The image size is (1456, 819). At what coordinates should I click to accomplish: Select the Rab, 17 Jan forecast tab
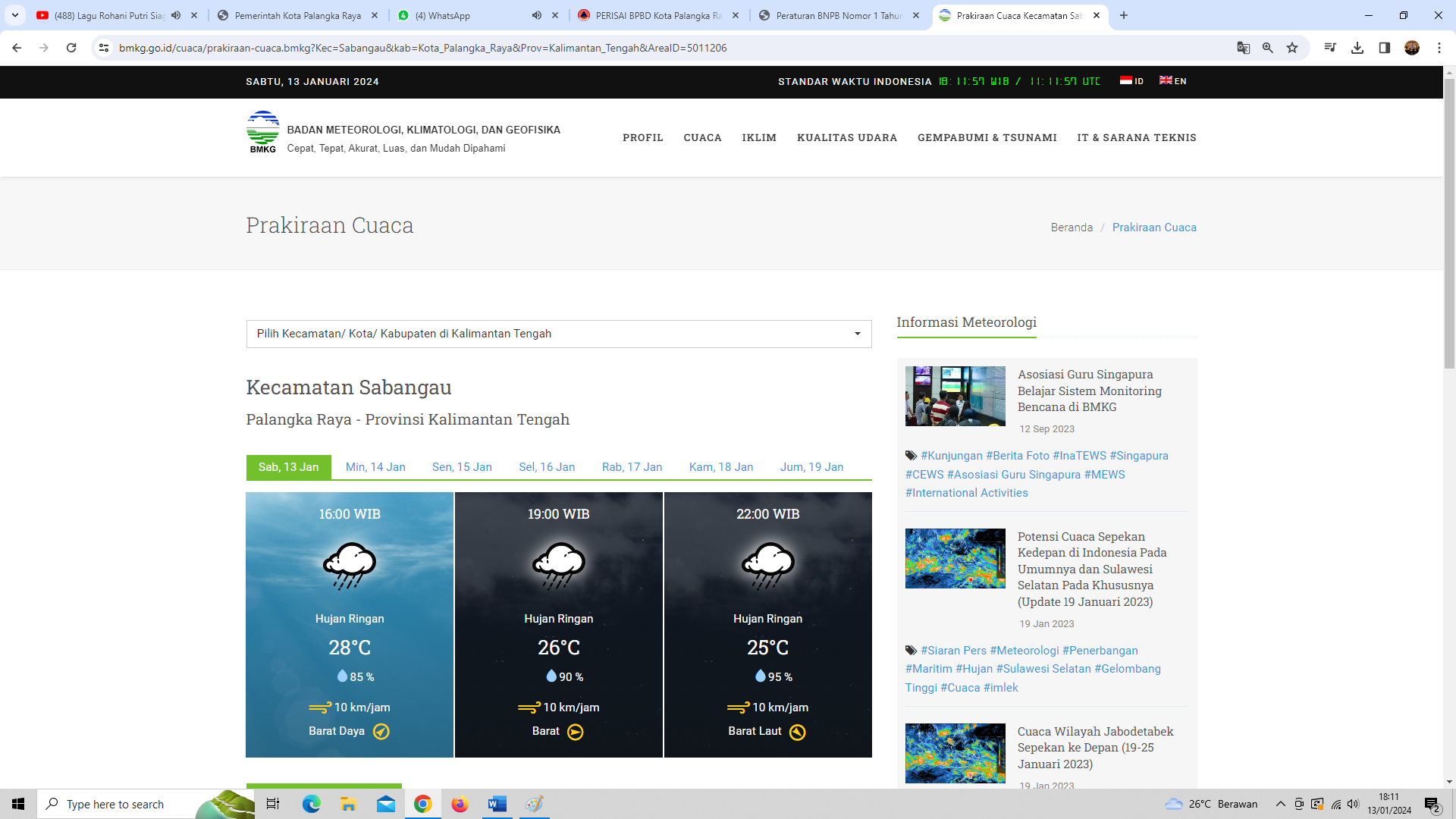point(632,467)
